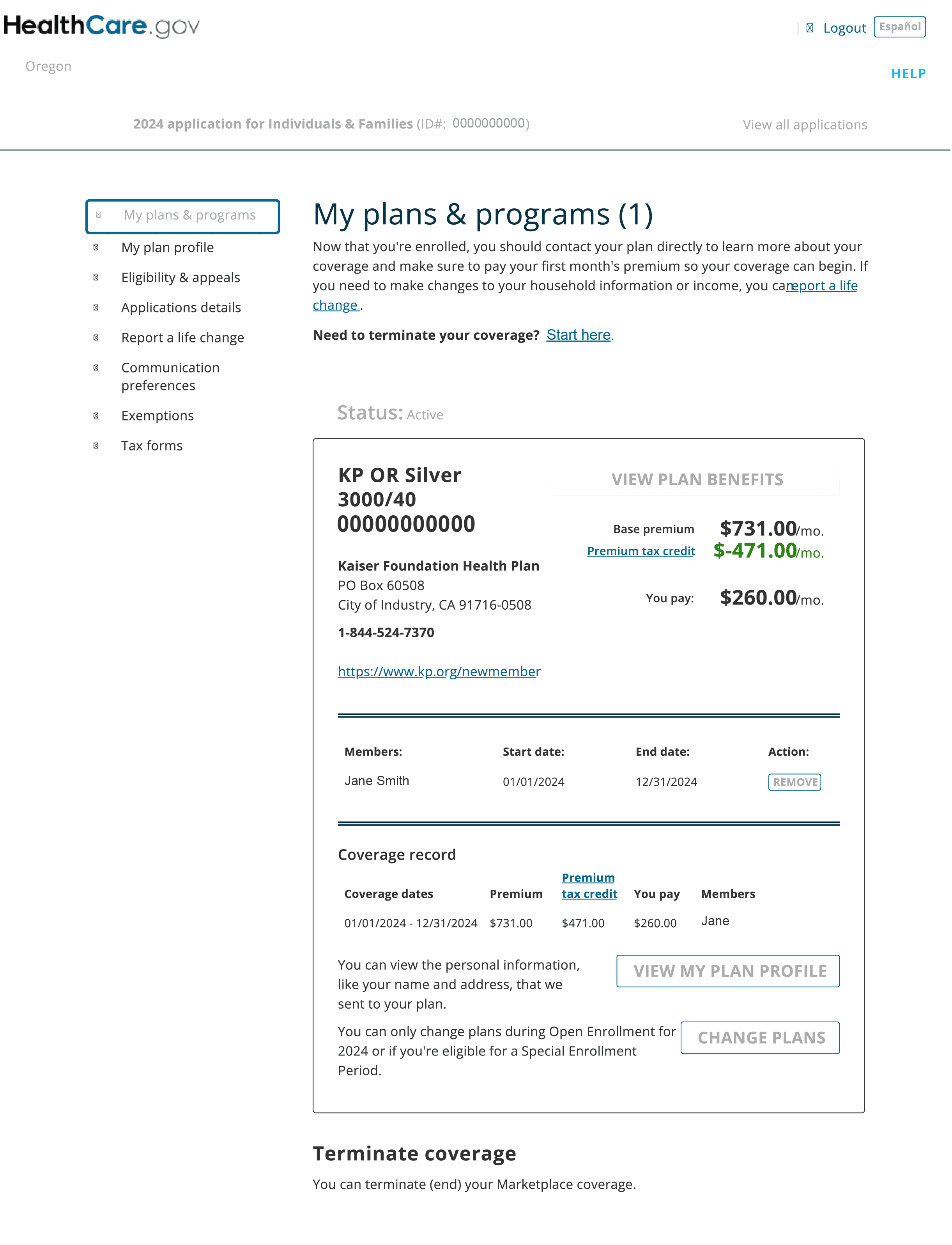Click the icon next to Applications details

tap(96, 308)
